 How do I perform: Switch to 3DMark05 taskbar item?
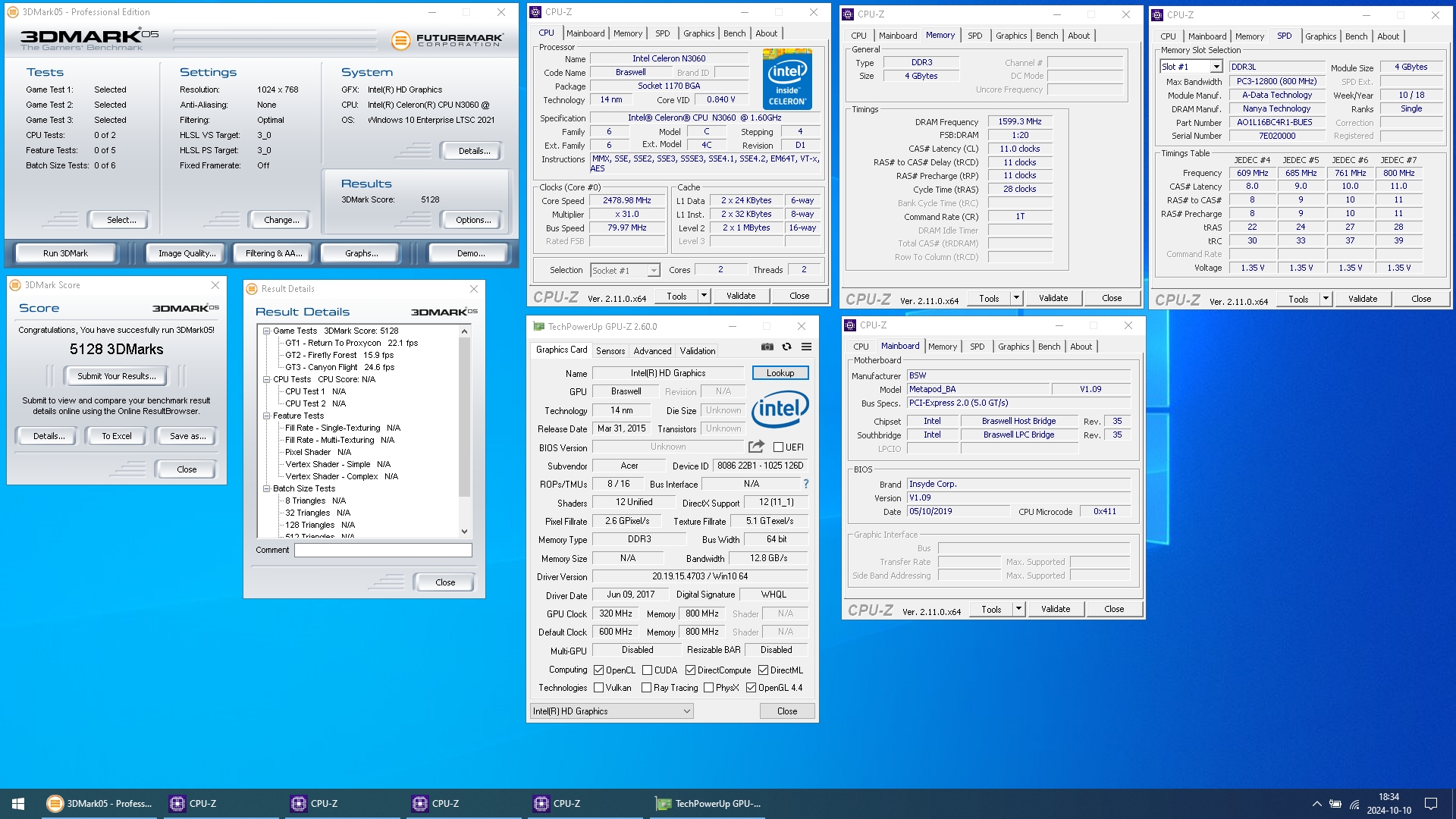99,804
